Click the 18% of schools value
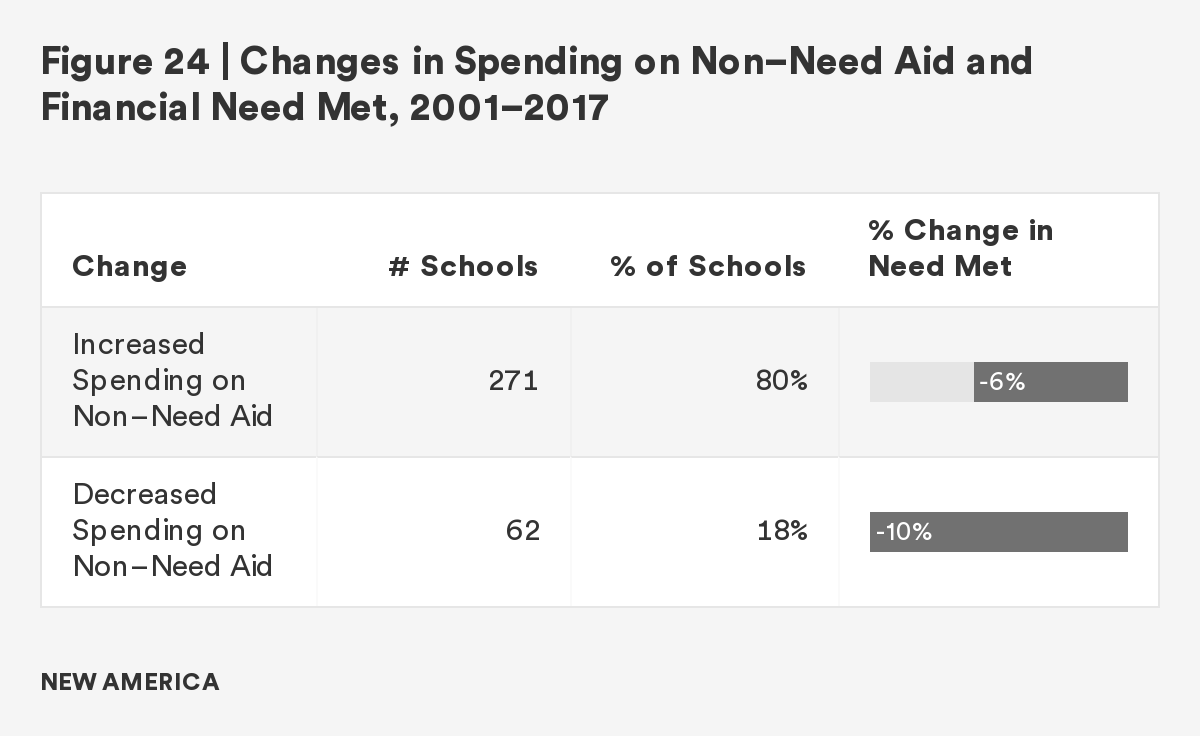This screenshot has width=1200, height=736. 781,531
